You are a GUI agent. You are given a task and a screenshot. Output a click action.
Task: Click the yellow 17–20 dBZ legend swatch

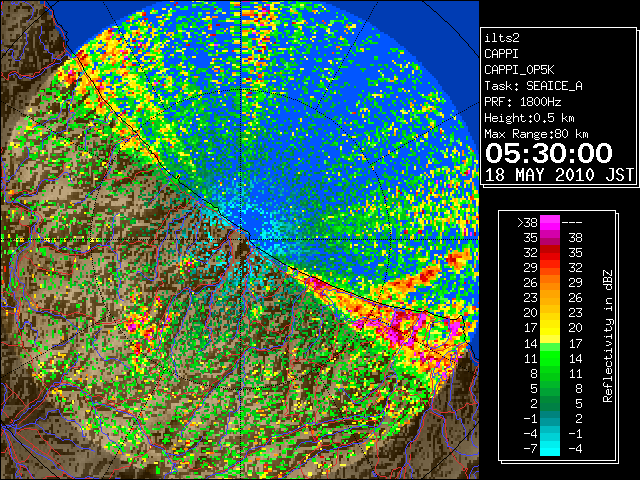(550, 328)
